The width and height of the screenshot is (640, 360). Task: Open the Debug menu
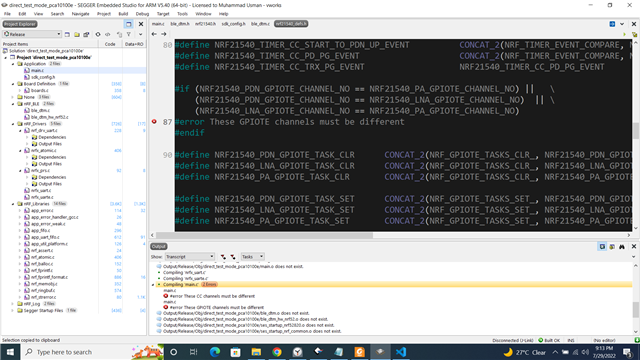pos(142,14)
